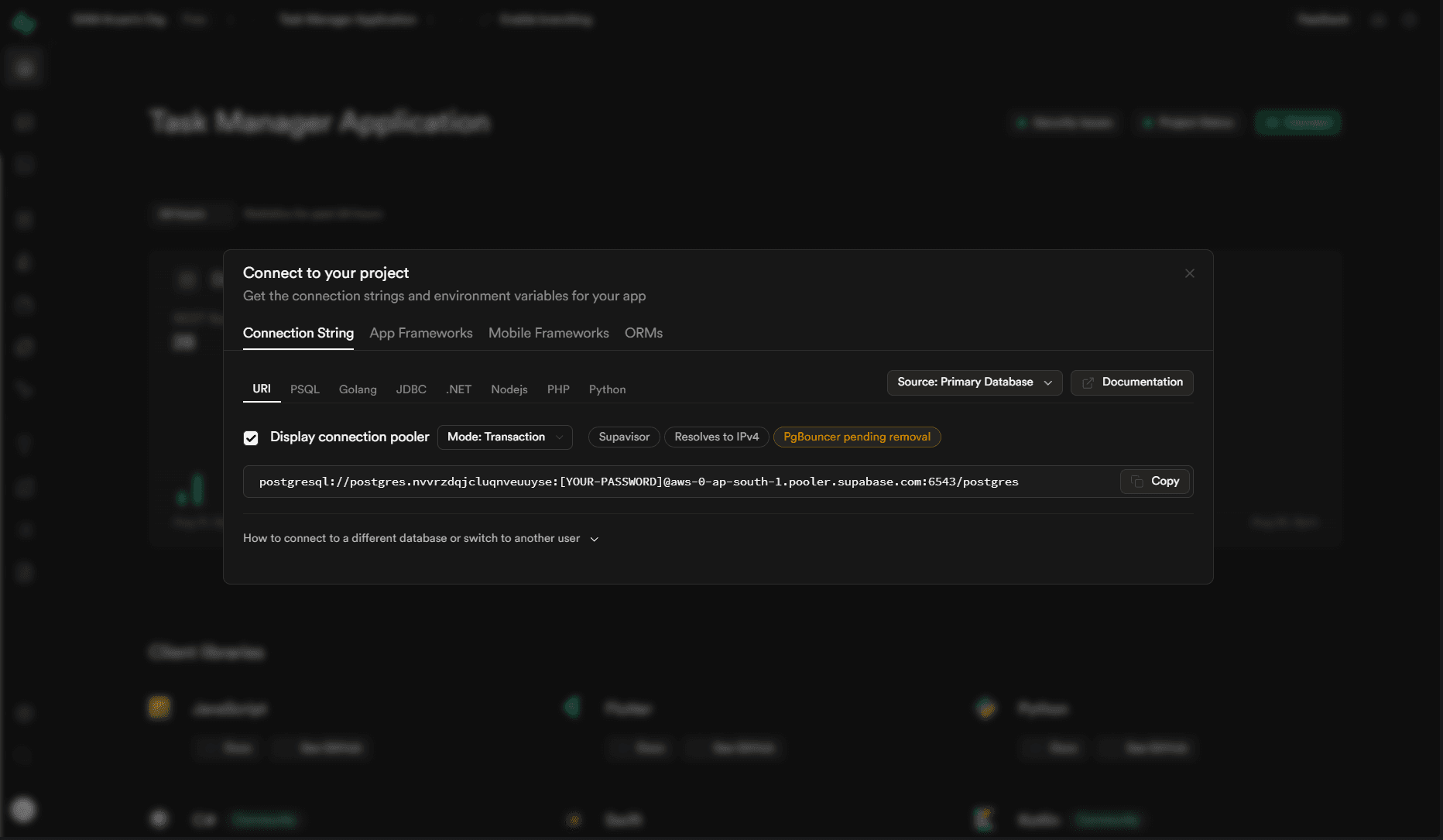
Task: Switch to the Connection String tab
Action: click(x=298, y=333)
